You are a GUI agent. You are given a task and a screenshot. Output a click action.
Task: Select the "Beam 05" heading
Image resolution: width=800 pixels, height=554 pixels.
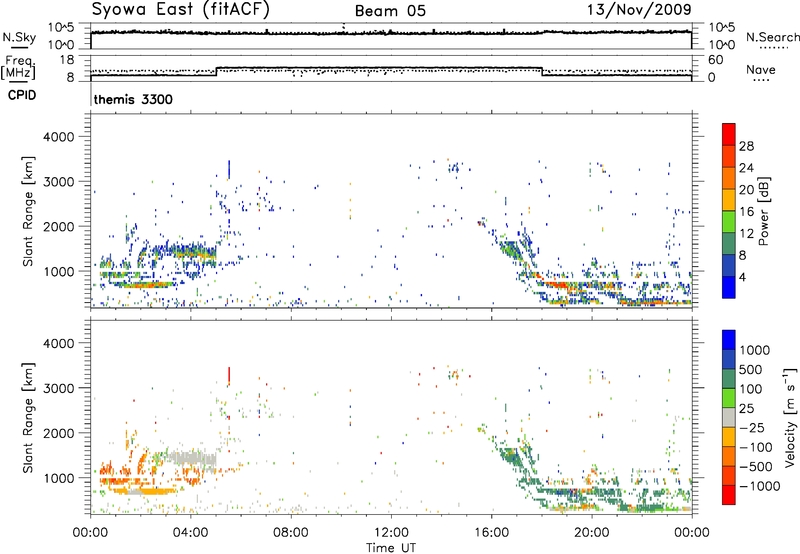point(390,11)
